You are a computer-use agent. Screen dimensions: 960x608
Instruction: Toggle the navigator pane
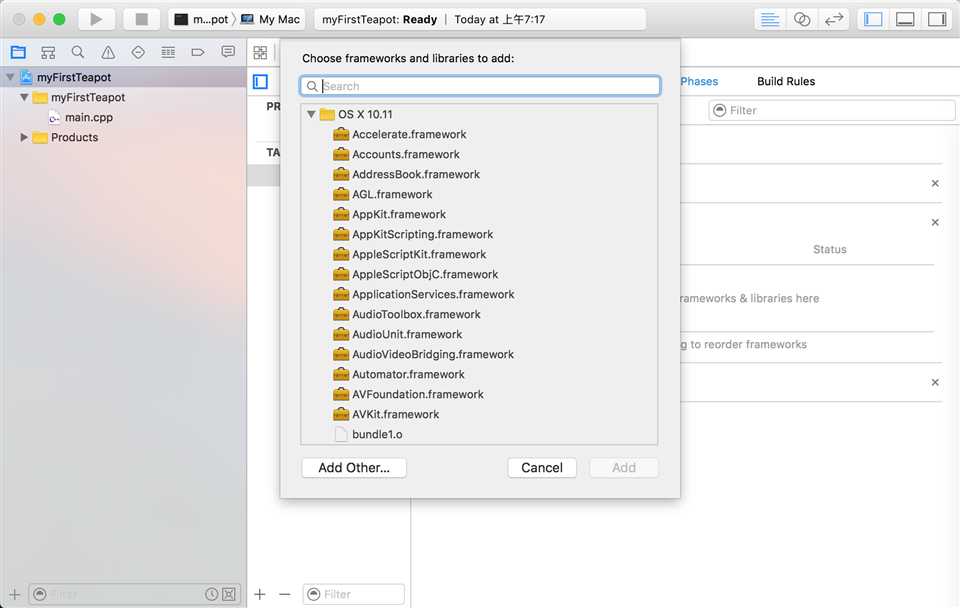click(873, 19)
